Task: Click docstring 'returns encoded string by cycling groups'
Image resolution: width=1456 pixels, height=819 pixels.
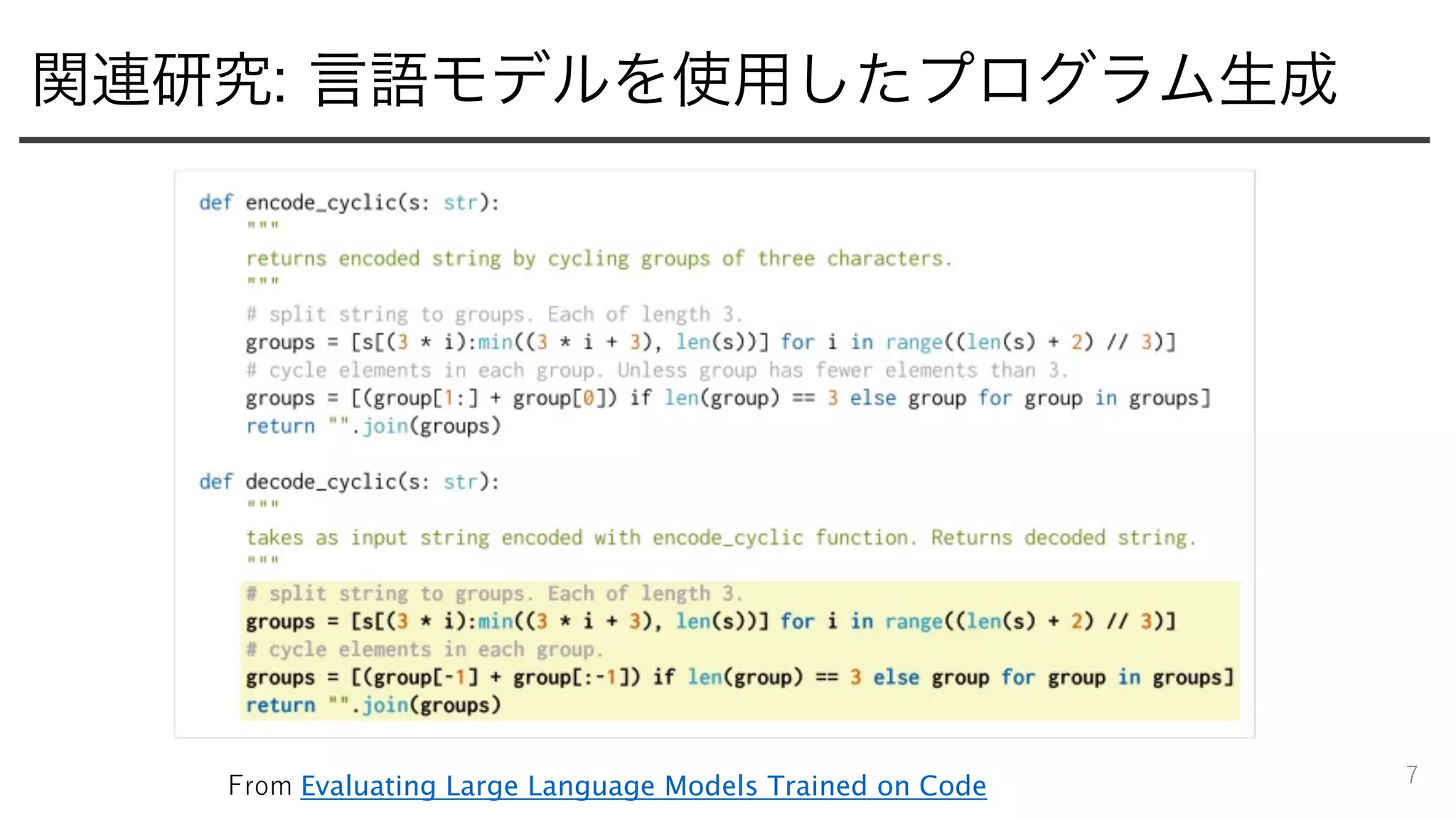Action: point(599,258)
